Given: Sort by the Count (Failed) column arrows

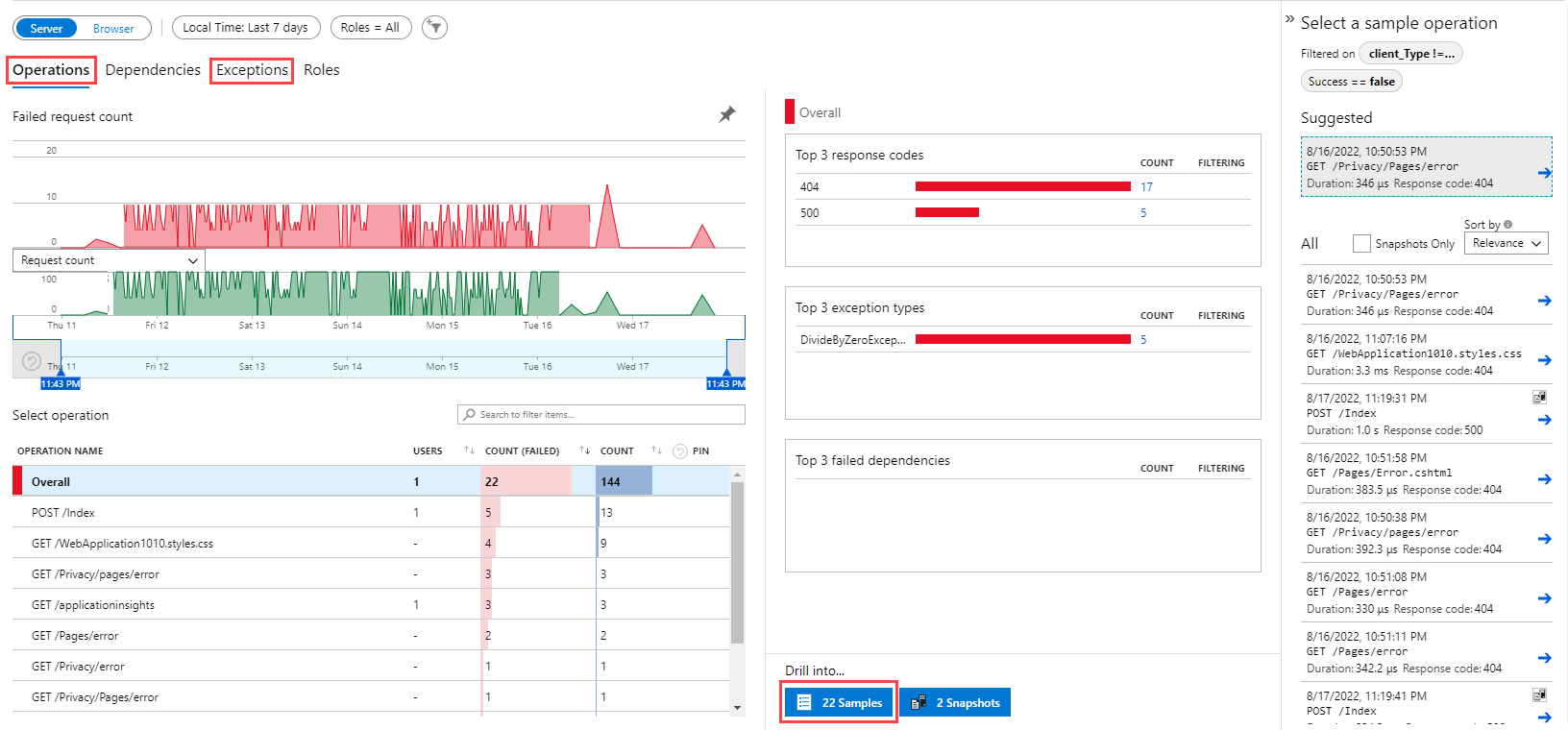Looking at the screenshot, I should (x=584, y=450).
